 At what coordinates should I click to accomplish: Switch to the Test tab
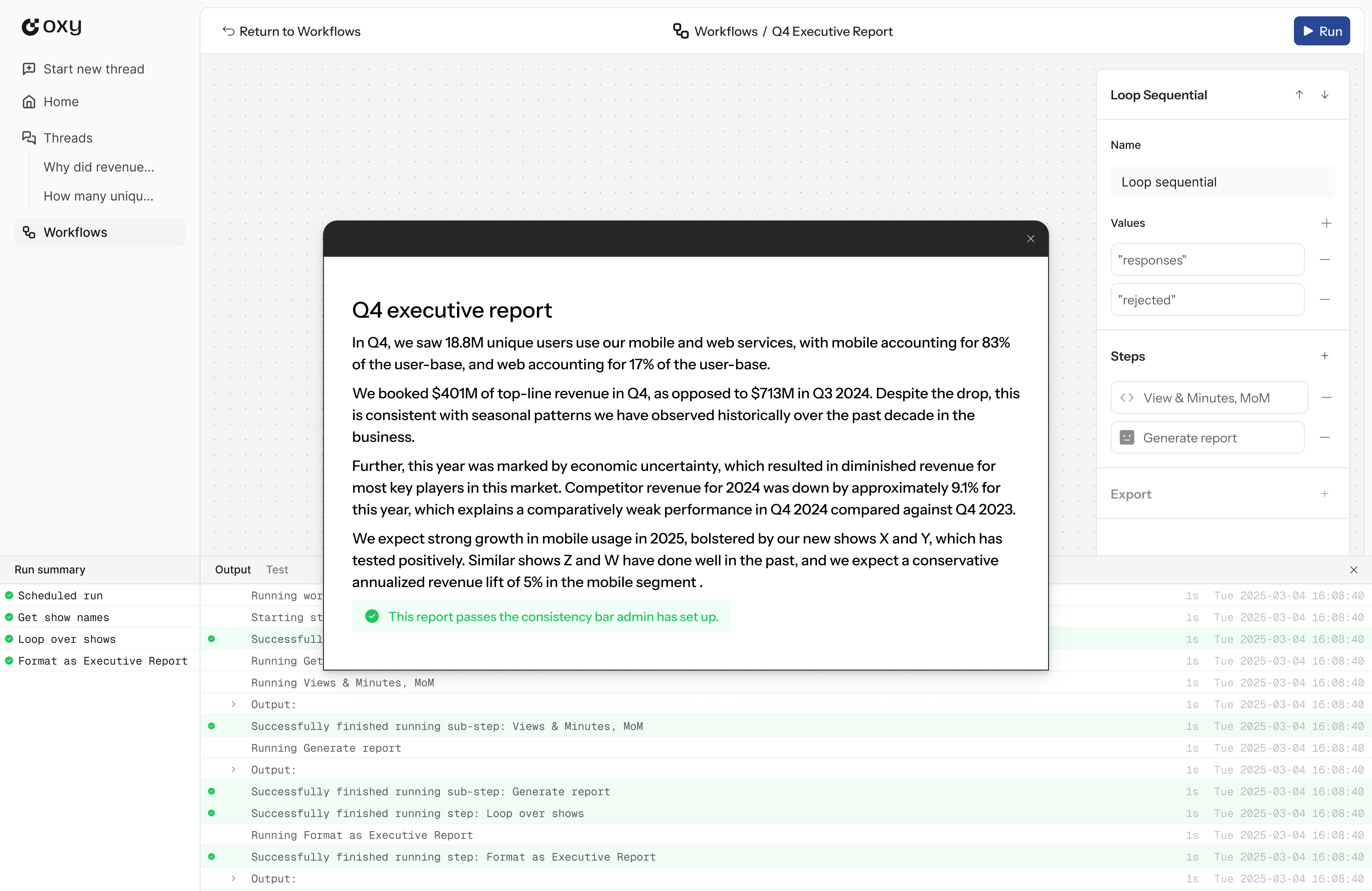tap(277, 570)
